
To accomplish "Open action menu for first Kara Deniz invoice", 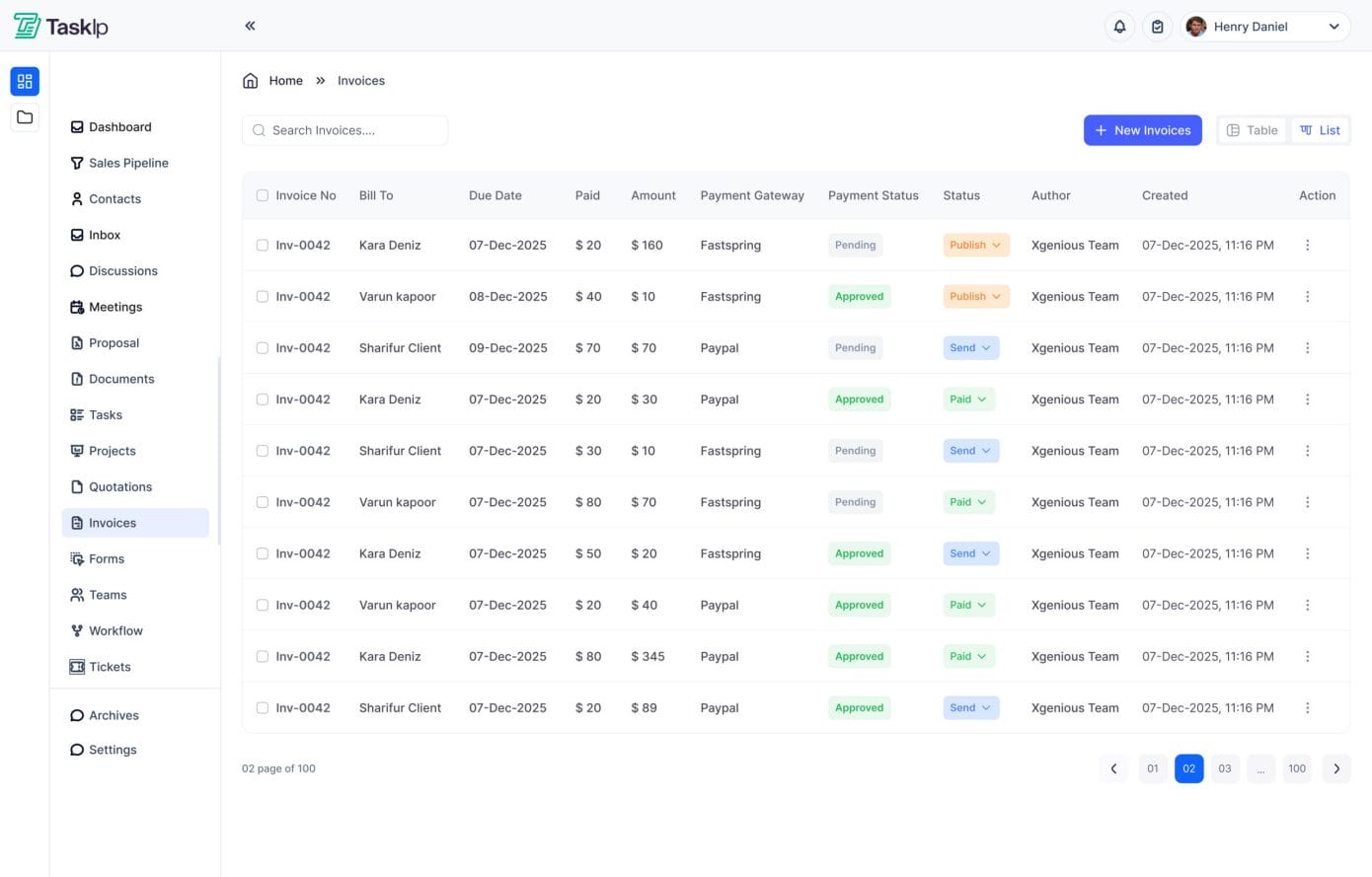I will click(x=1307, y=246).
